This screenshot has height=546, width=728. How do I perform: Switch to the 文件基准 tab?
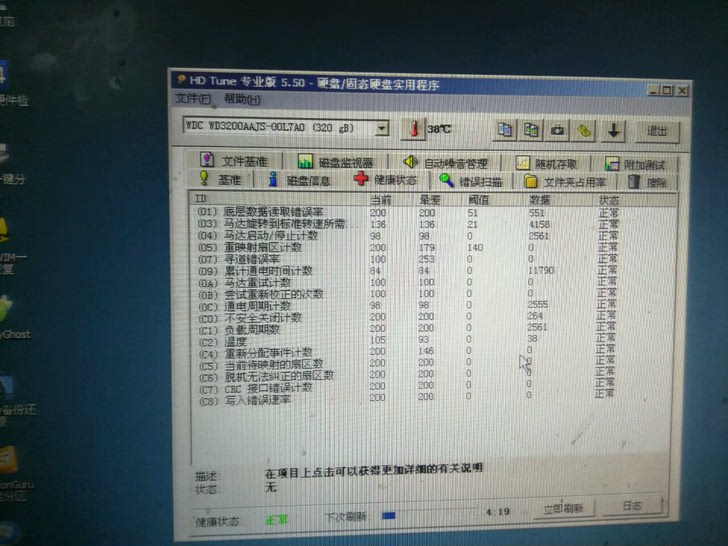pyautogui.click(x=234, y=161)
